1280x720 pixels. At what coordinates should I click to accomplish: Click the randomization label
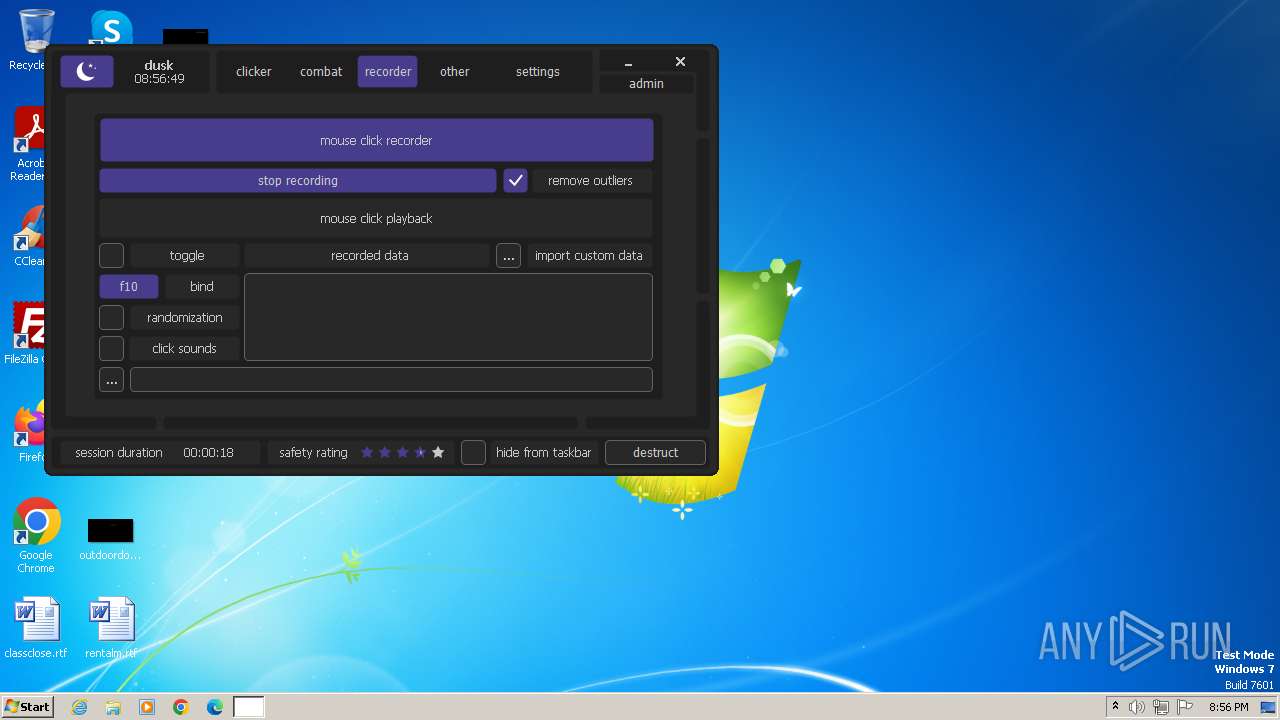(185, 318)
